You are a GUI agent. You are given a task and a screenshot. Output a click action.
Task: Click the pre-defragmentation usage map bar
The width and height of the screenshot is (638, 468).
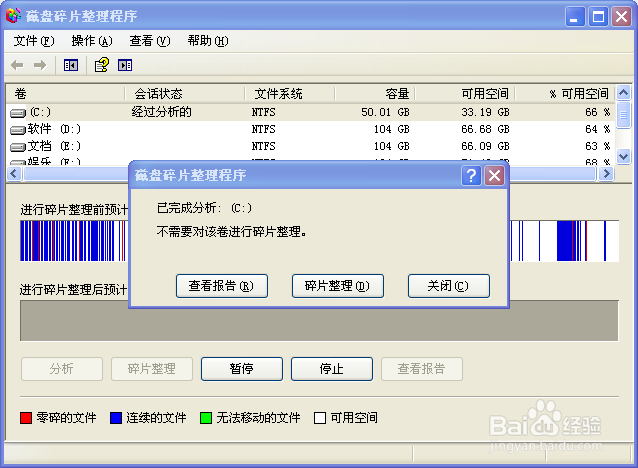point(319,241)
